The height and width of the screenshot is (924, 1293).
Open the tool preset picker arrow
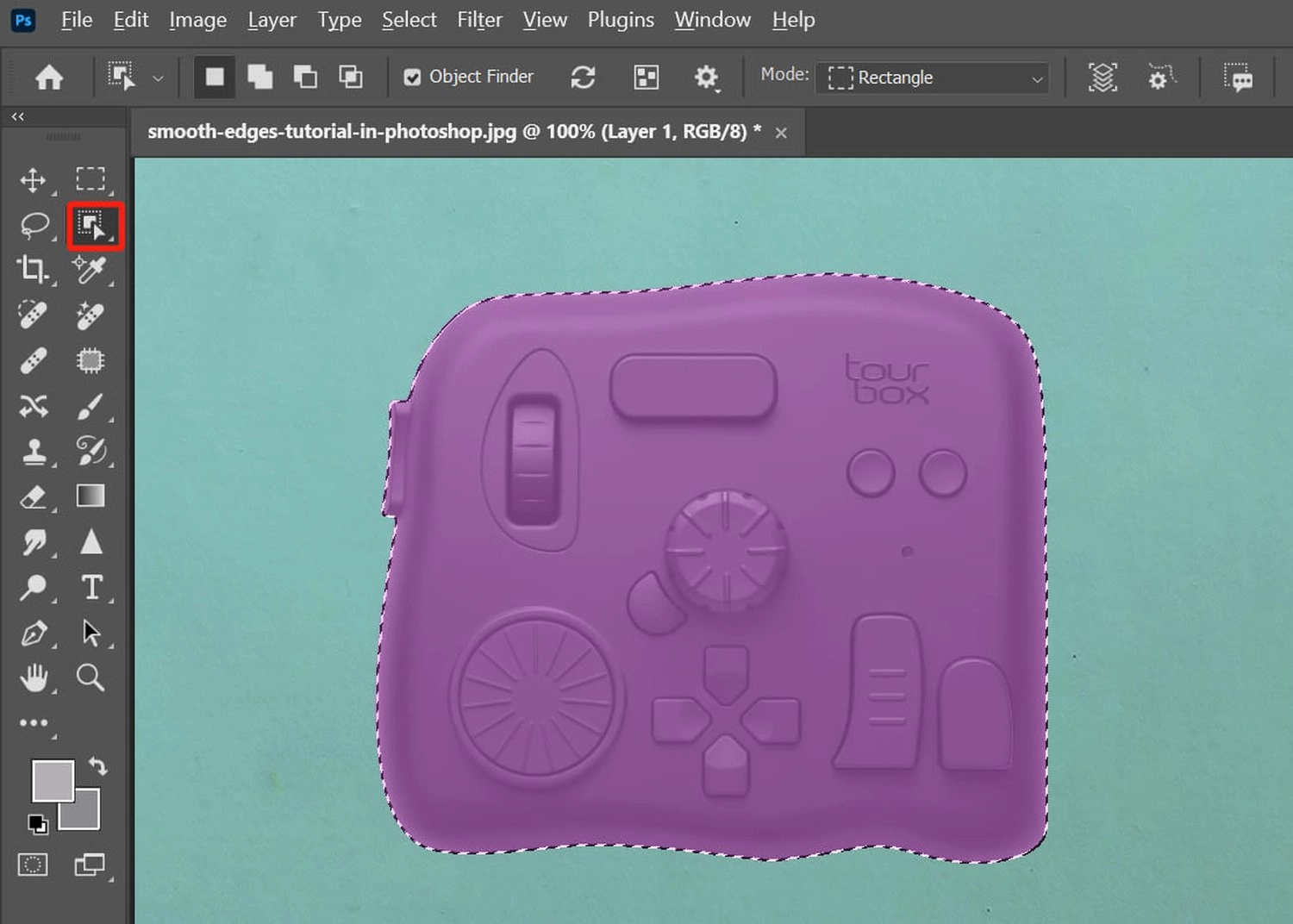pyautogui.click(x=158, y=78)
